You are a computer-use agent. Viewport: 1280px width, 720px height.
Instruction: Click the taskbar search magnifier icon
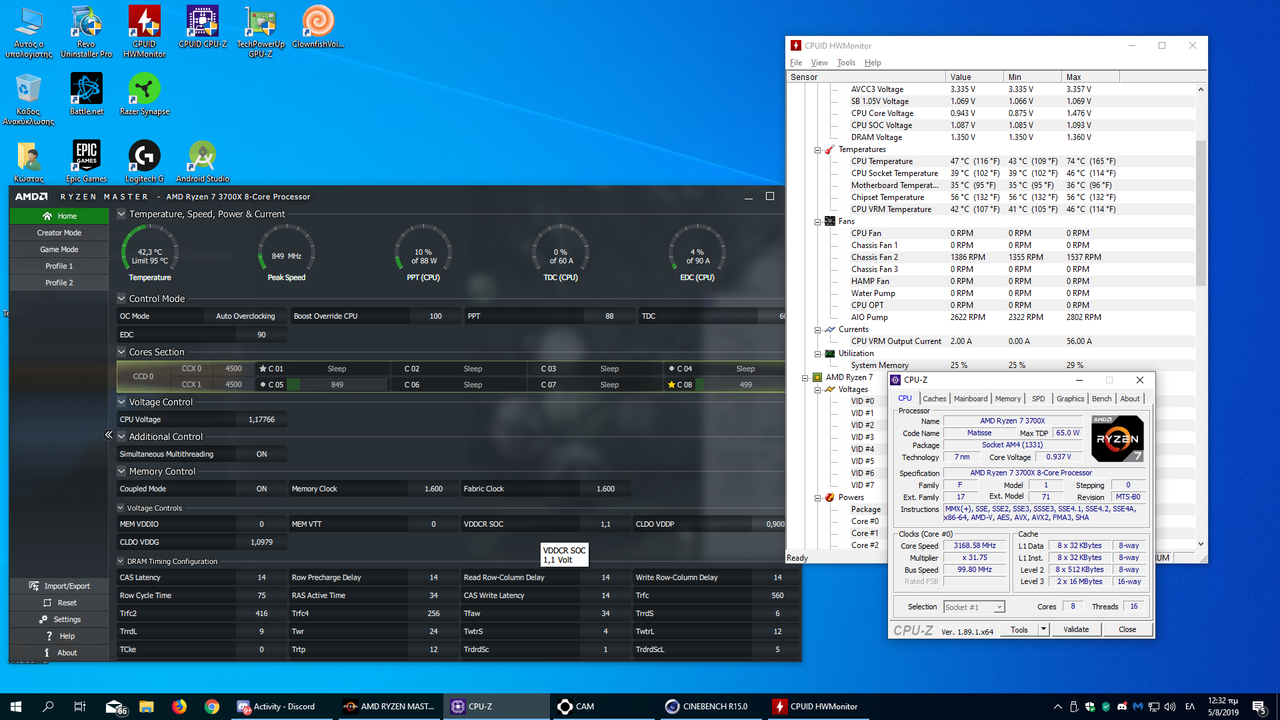click(x=48, y=706)
